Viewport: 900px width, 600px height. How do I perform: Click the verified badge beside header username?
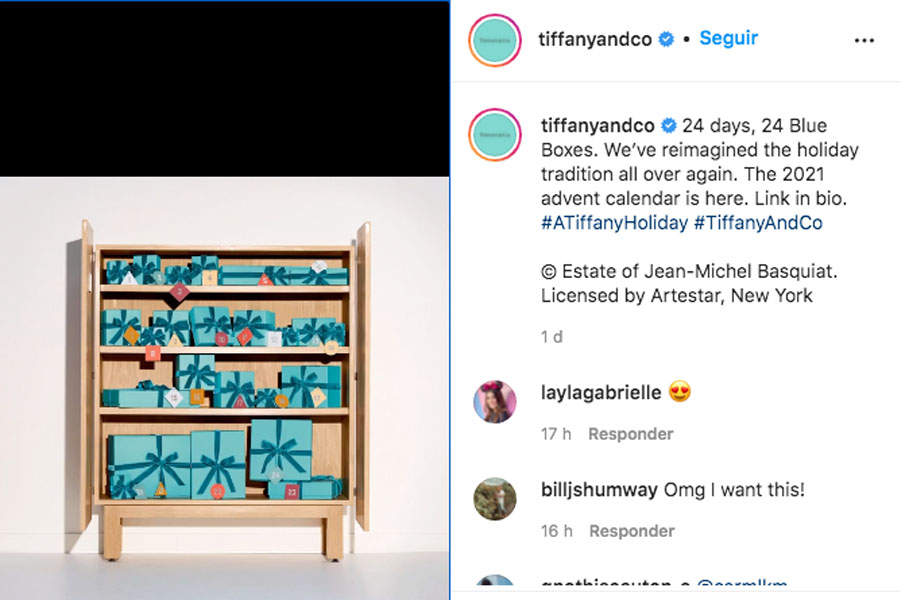pyautogui.click(x=666, y=39)
